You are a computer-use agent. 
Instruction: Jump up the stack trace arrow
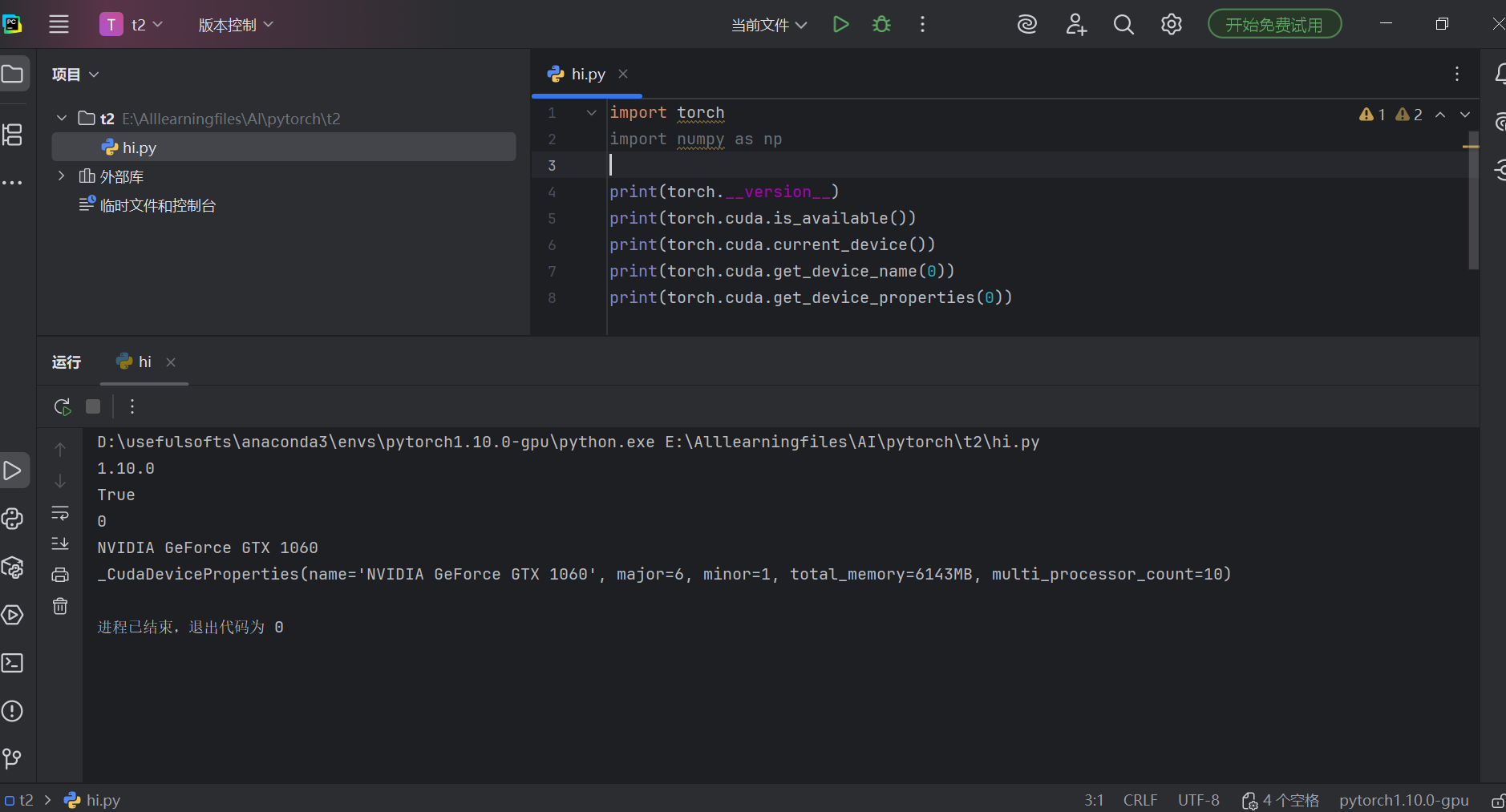pos(60,450)
